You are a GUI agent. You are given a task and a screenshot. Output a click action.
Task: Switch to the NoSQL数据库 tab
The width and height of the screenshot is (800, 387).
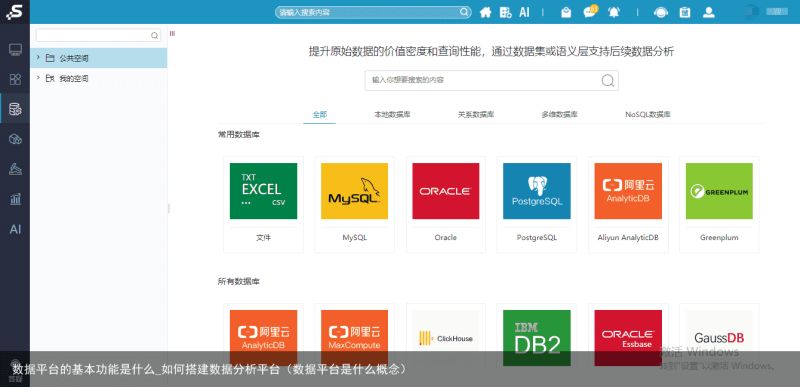tap(648, 115)
